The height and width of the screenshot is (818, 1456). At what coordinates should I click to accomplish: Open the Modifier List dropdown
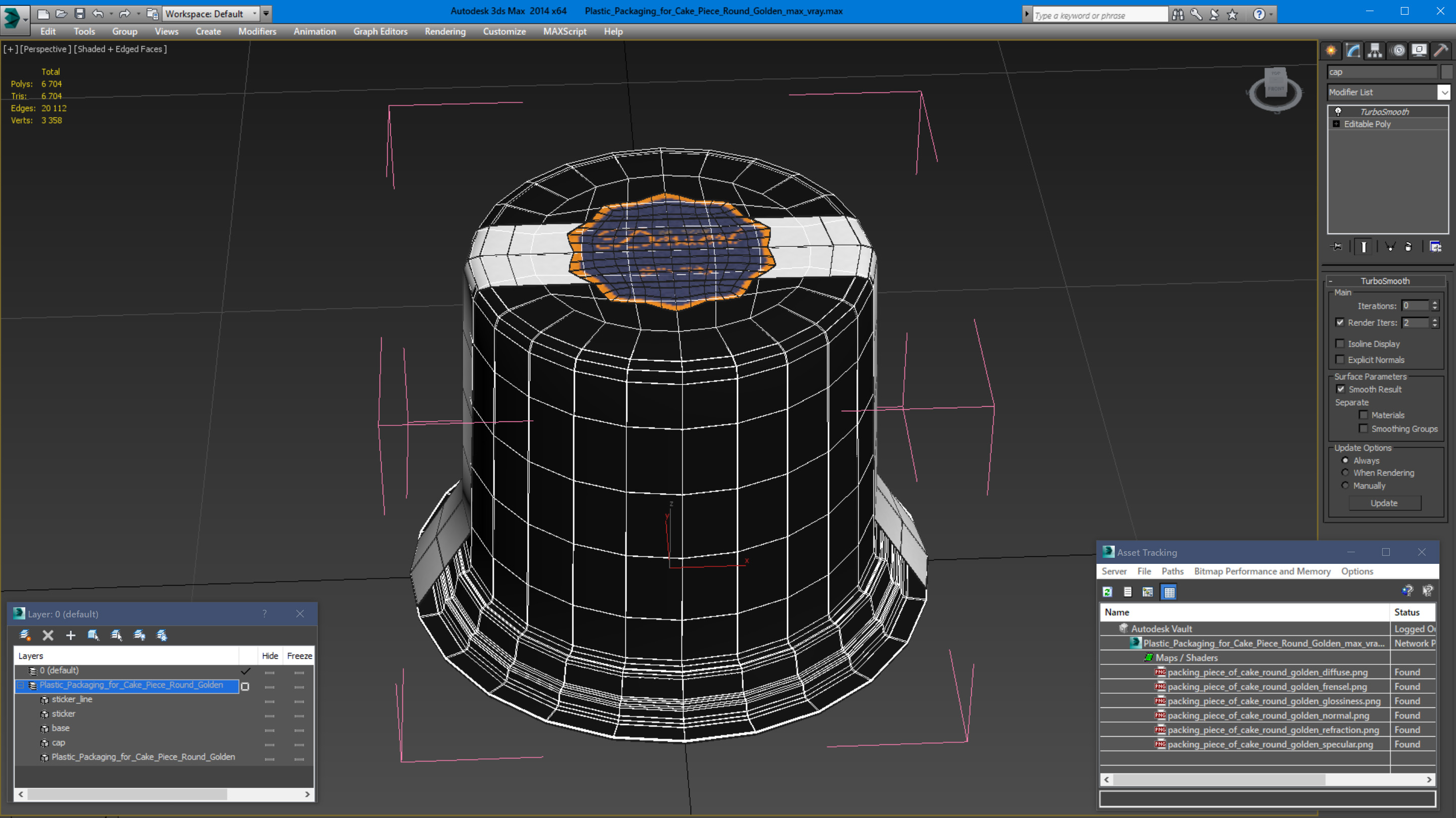pos(1443,92)
